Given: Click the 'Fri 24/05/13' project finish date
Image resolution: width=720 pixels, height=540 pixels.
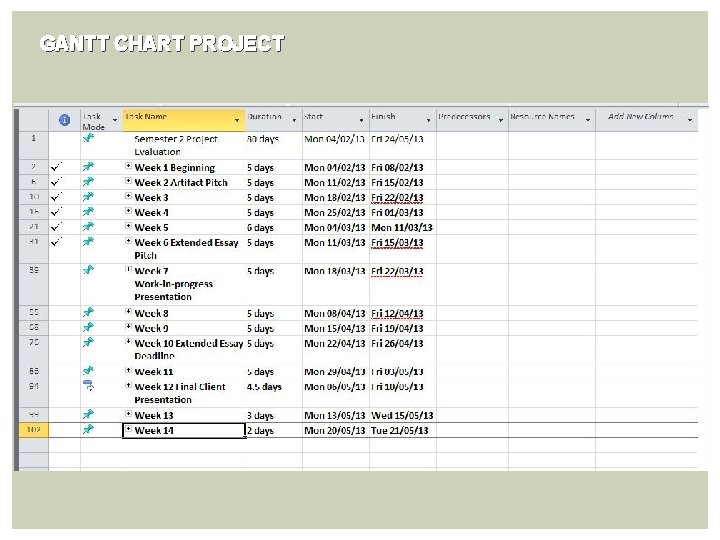Looking at the screenshot, I should point(397,139).
